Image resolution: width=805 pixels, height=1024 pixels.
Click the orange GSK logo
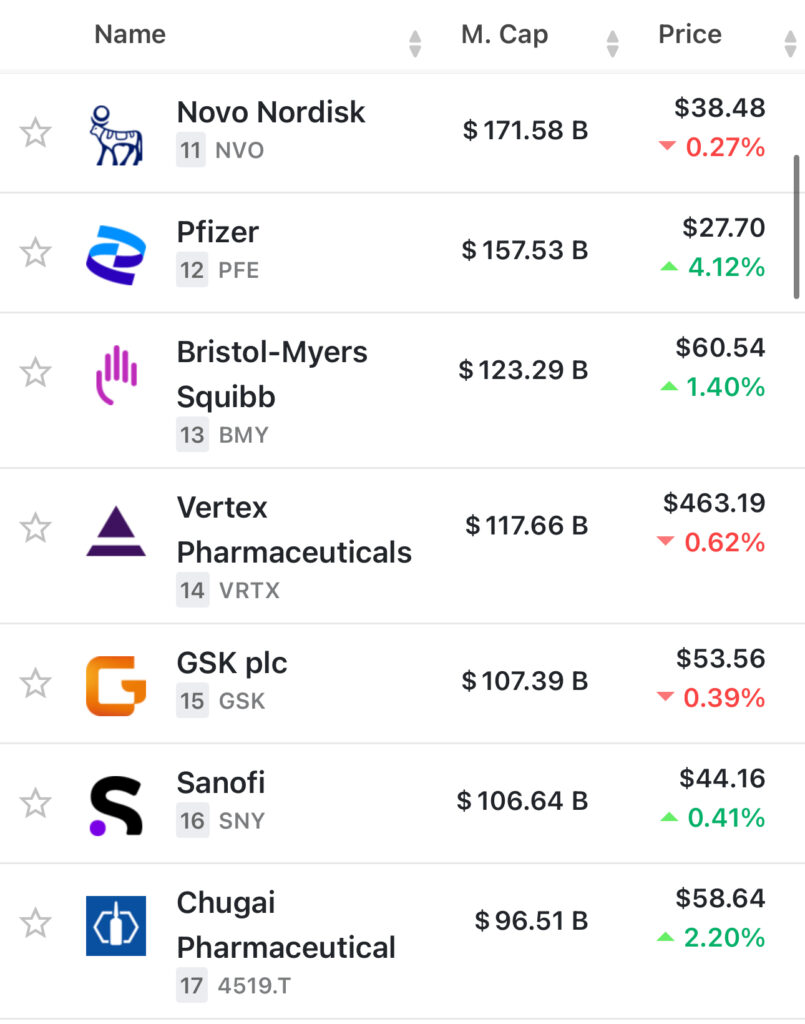[115, 685]
